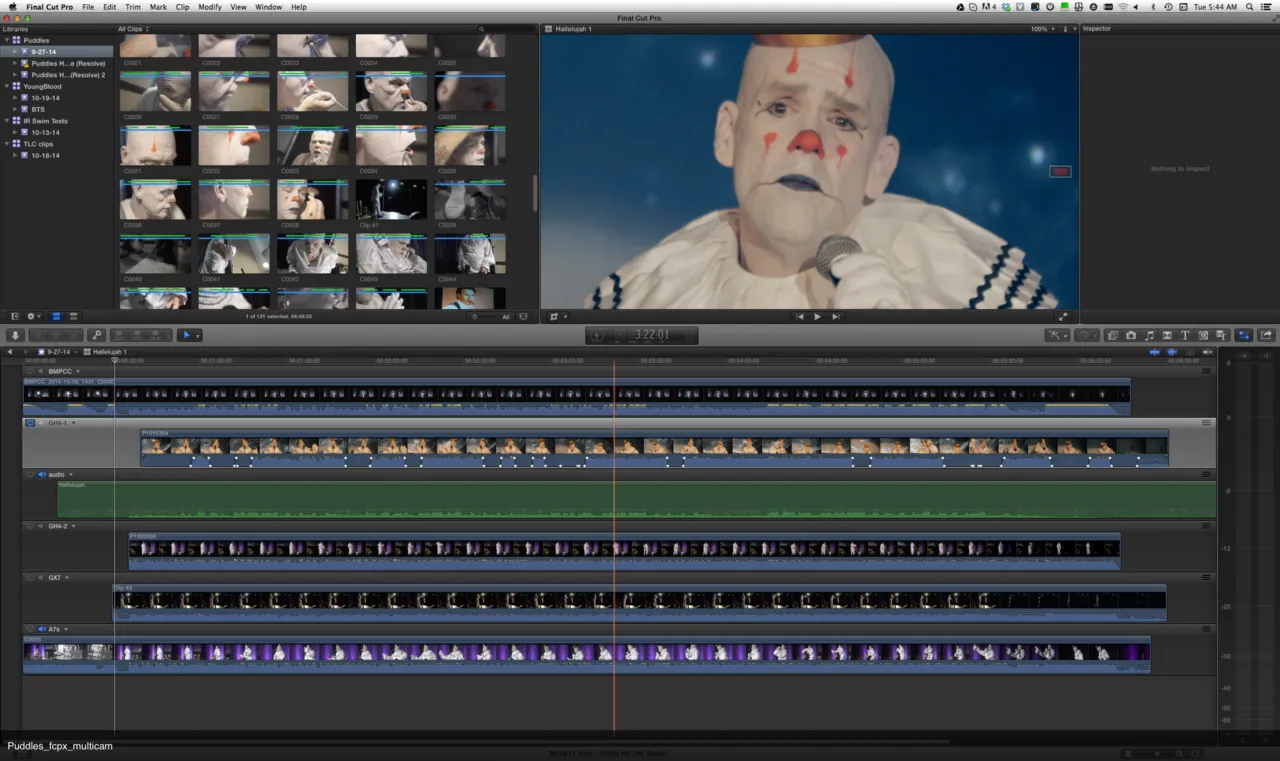Enter full-screen viewer mode
This screenshot has height=761, width=1280.
pyautogui.click(x=1062, y=317)
